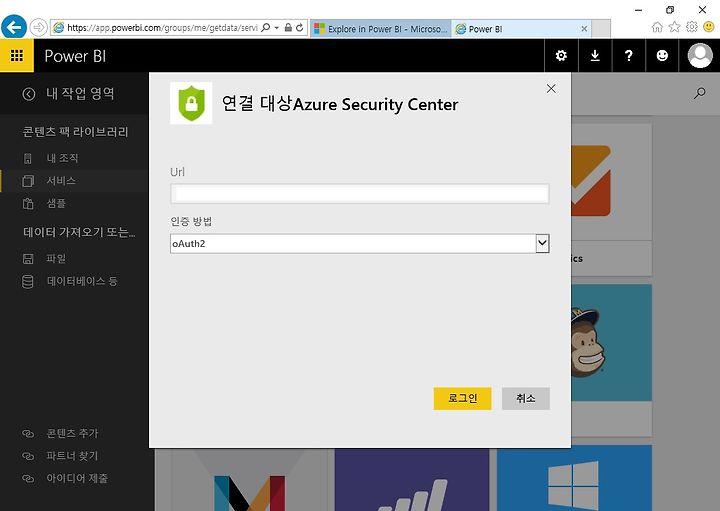Click the download icon in the header

pyautogui.click(x=595, y=56)
